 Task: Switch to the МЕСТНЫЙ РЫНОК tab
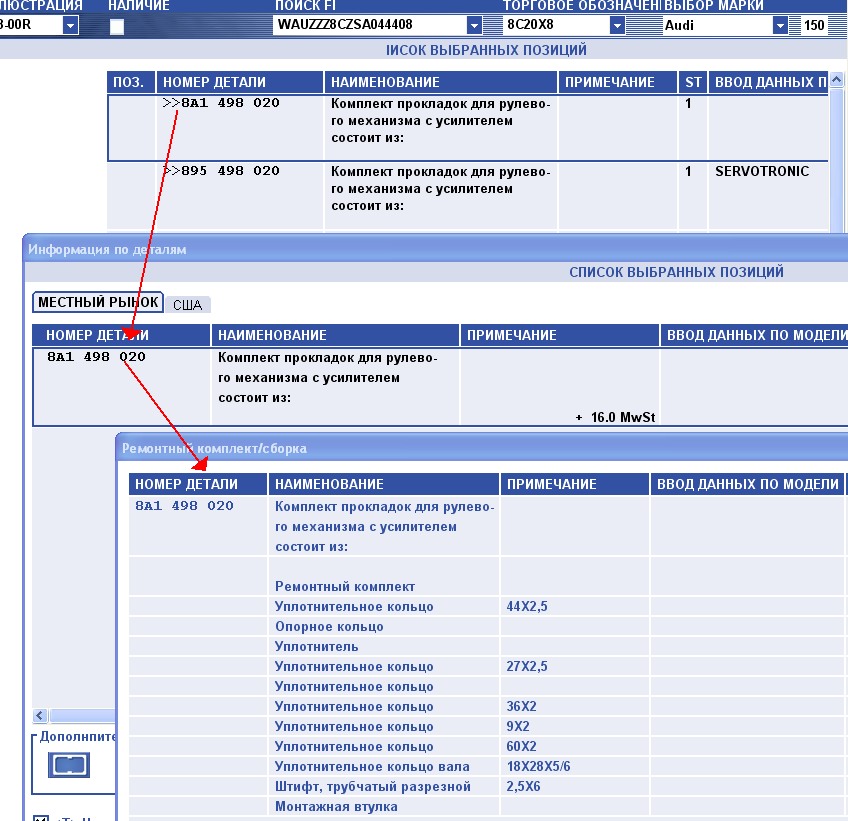tap(98, 302)
